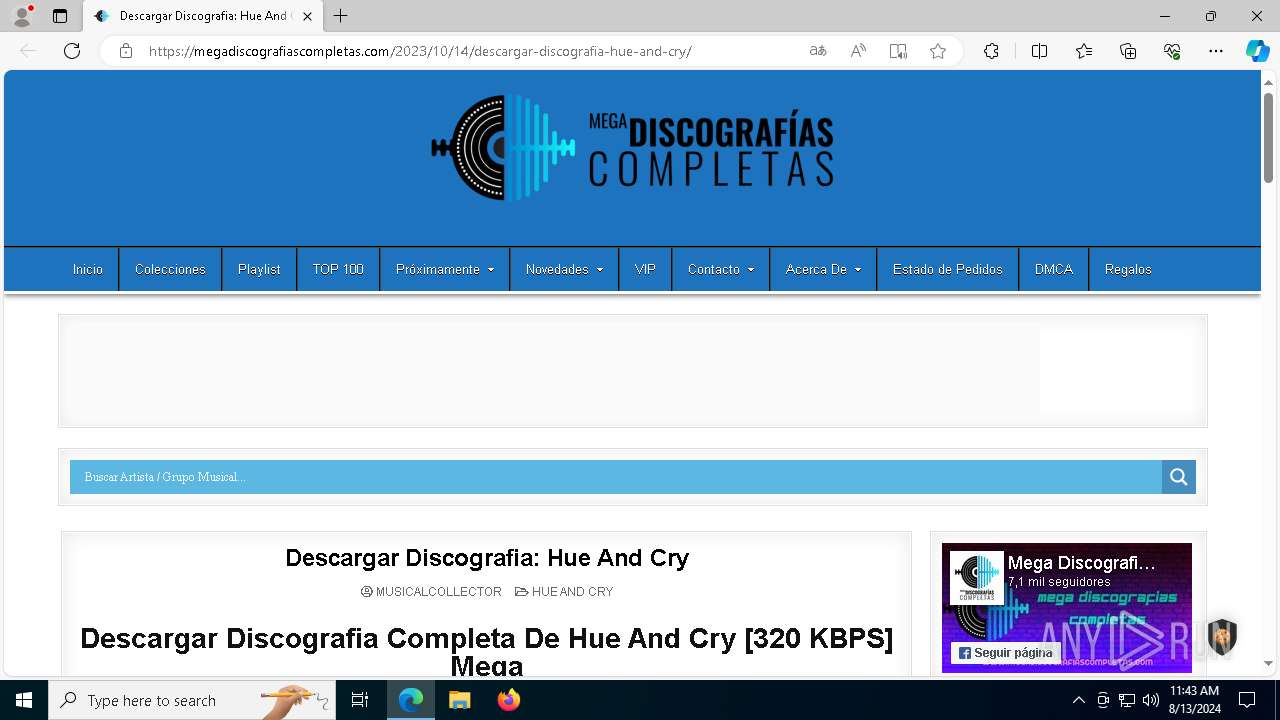1280x720 pixels.
Task: Open Edge Settings and more menu
Action: pos(1216,51)
